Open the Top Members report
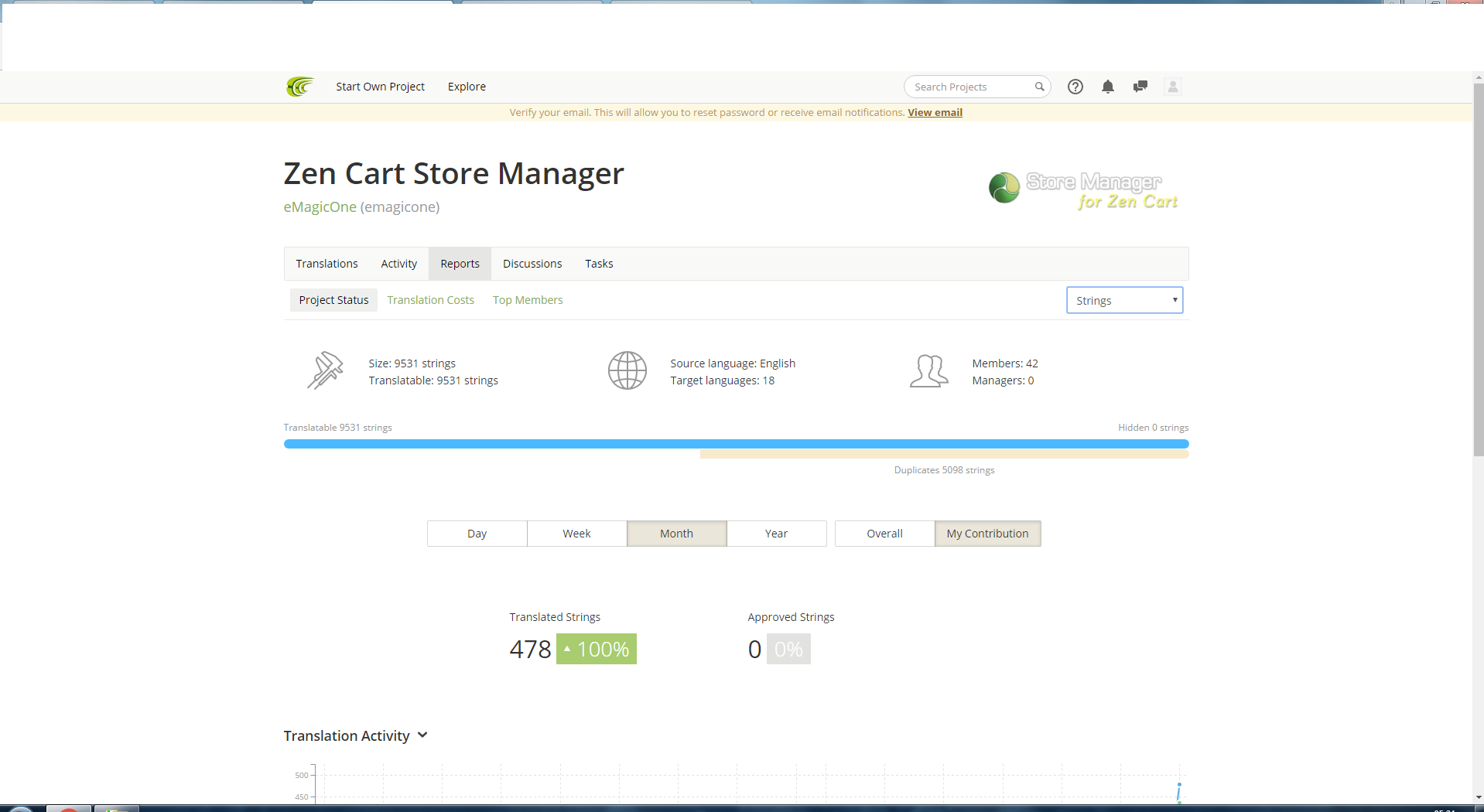 (x=528, y=300)
